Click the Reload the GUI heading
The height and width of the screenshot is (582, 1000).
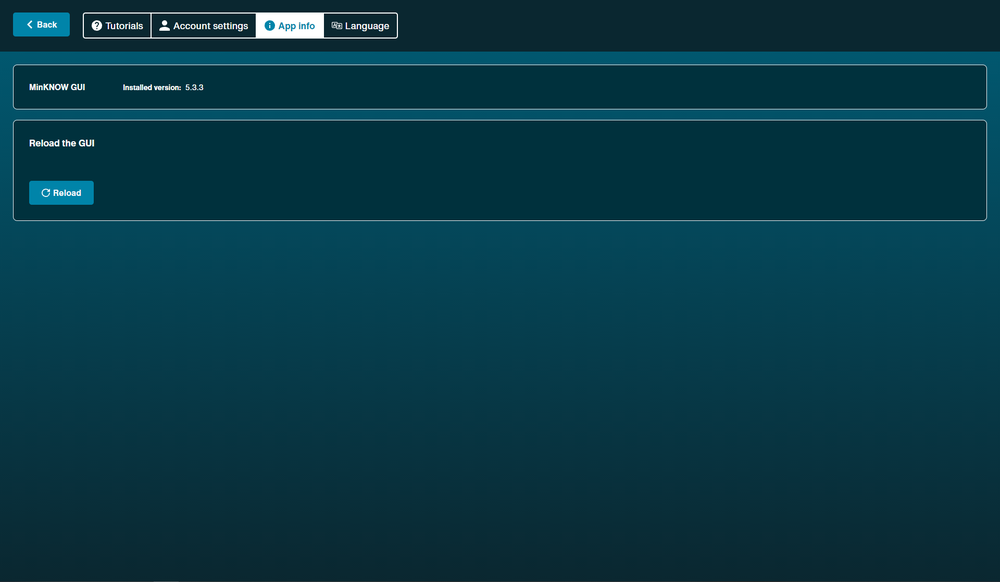coord(62,143)
